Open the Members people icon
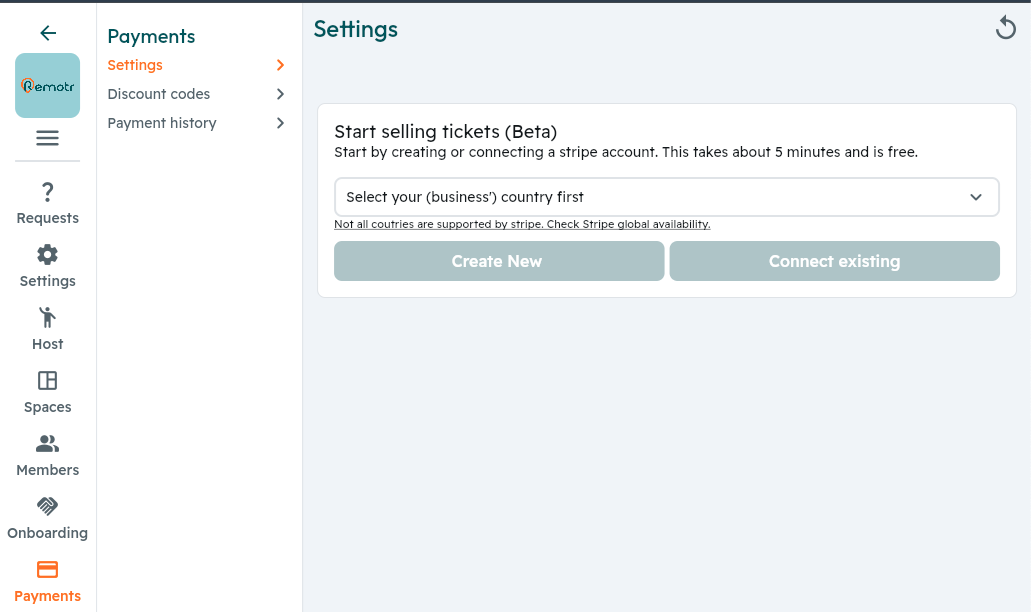This screenshot has width=1031, height=612. coord(47,444)
